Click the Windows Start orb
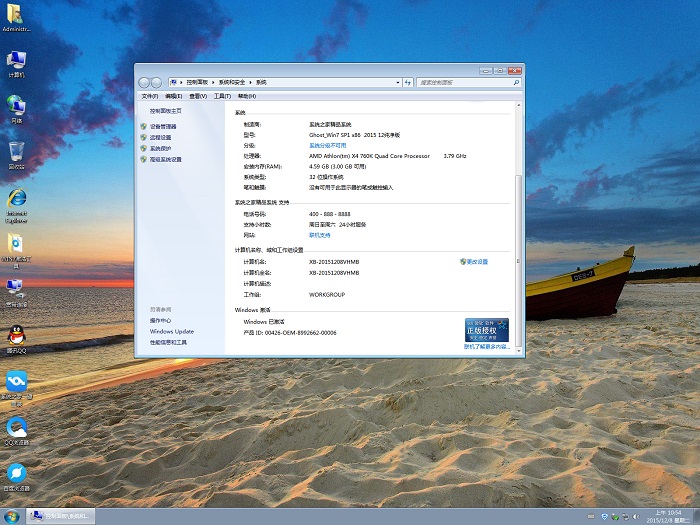This screenshot has width=700, height=525. 11,517
